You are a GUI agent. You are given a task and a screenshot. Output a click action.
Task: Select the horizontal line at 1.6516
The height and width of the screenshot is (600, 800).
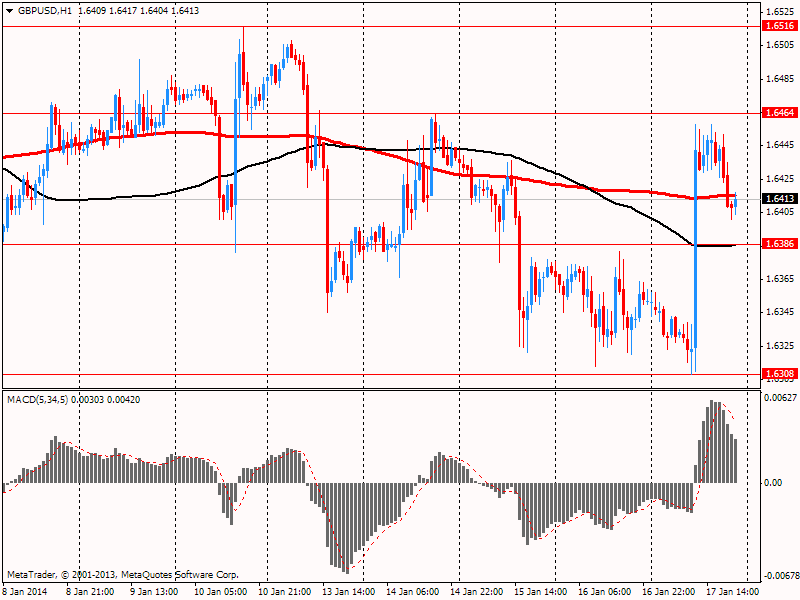[382, 27]
